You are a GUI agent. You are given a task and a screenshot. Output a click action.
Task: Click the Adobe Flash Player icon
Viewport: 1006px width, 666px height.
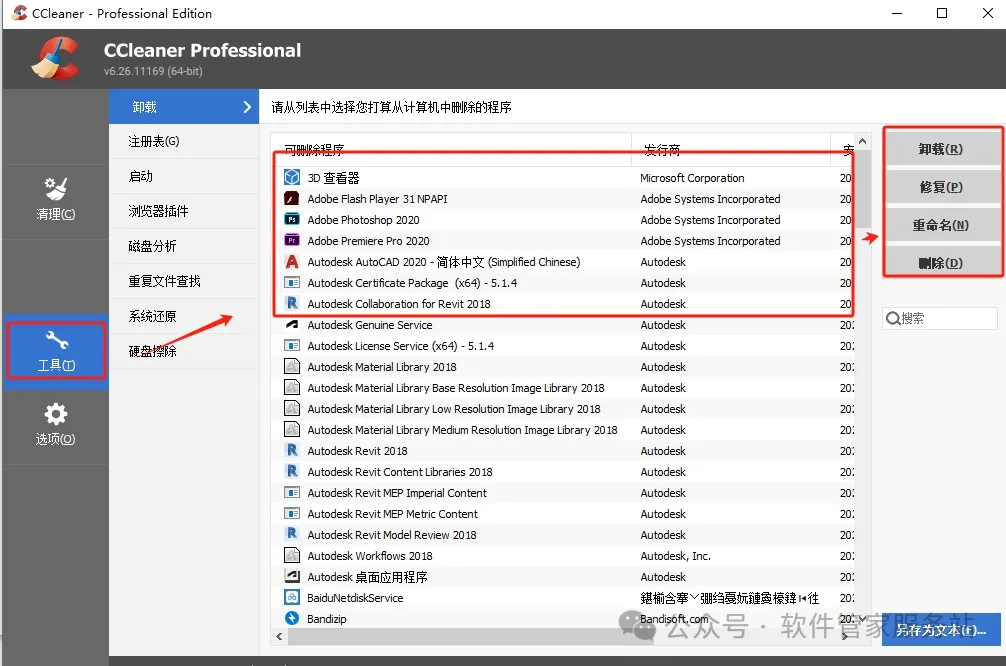(292, 198)
